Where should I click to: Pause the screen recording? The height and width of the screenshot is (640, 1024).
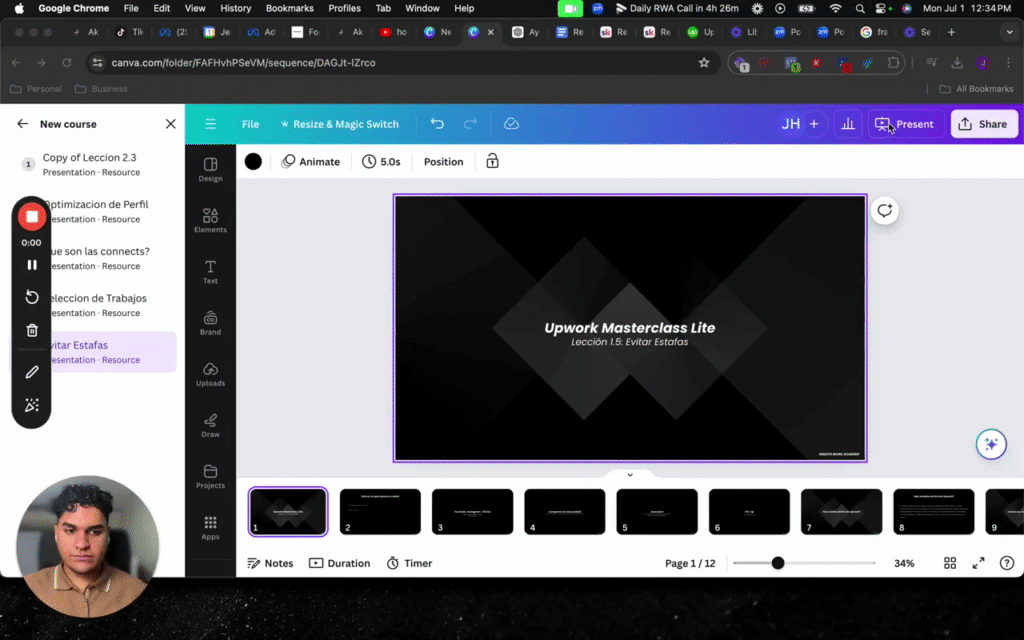point(31,265)
